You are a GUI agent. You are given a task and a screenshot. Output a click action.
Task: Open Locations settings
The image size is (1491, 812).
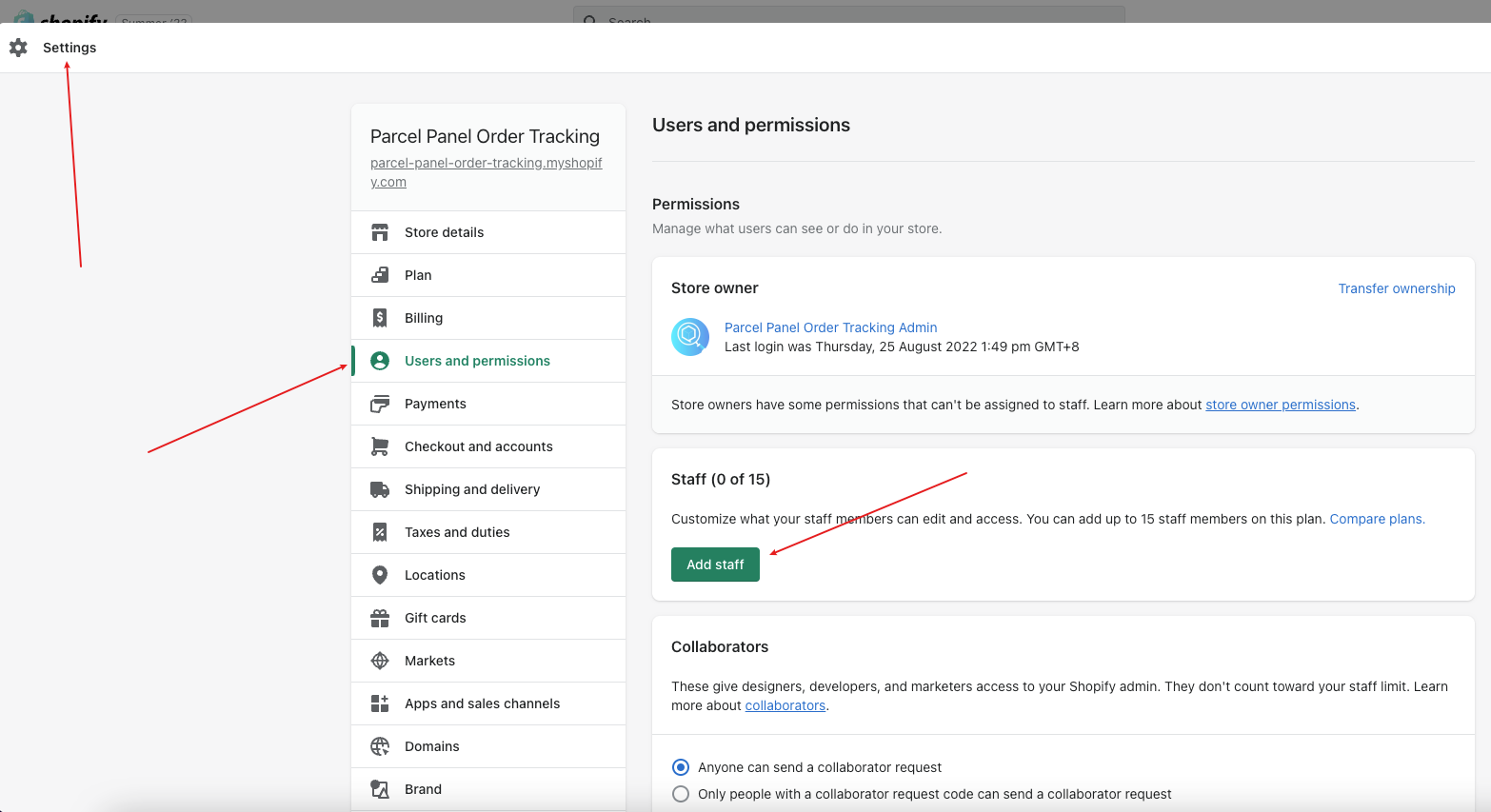[488, 575]
